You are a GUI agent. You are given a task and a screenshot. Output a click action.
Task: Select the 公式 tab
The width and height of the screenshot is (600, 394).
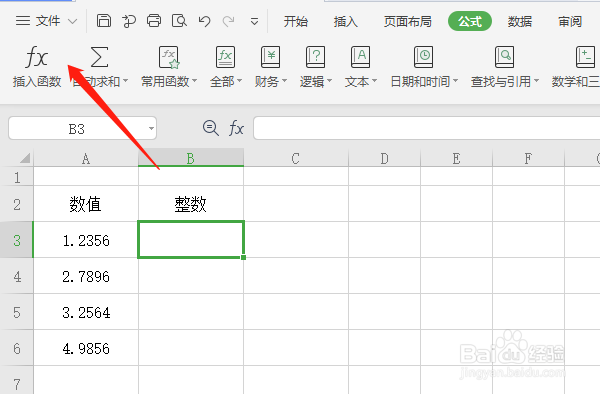[470, 21]
